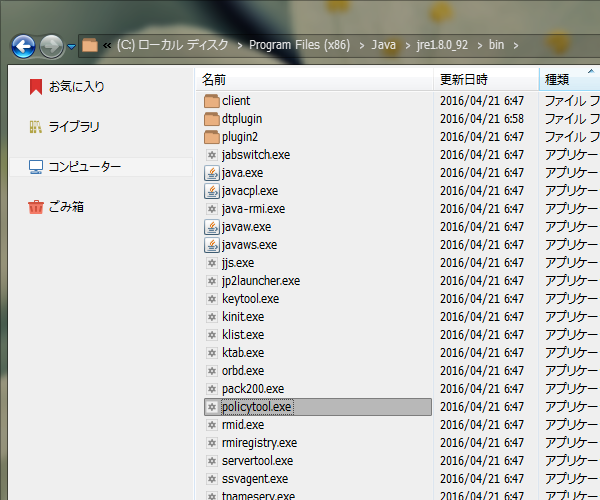This screenshot has width=600, height=500.
Task: Expand arrow after ローカル ディスク breadcrumb
Action: (x=240, y=46)
